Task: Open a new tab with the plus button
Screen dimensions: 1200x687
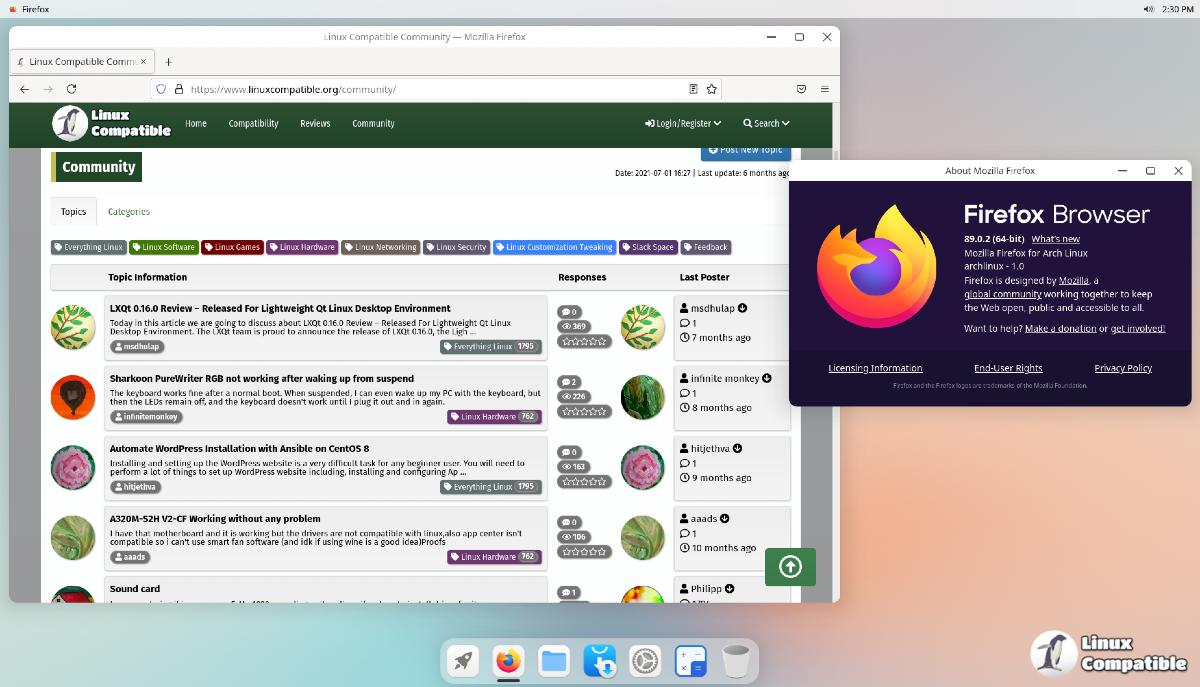Action: [168, 62]
